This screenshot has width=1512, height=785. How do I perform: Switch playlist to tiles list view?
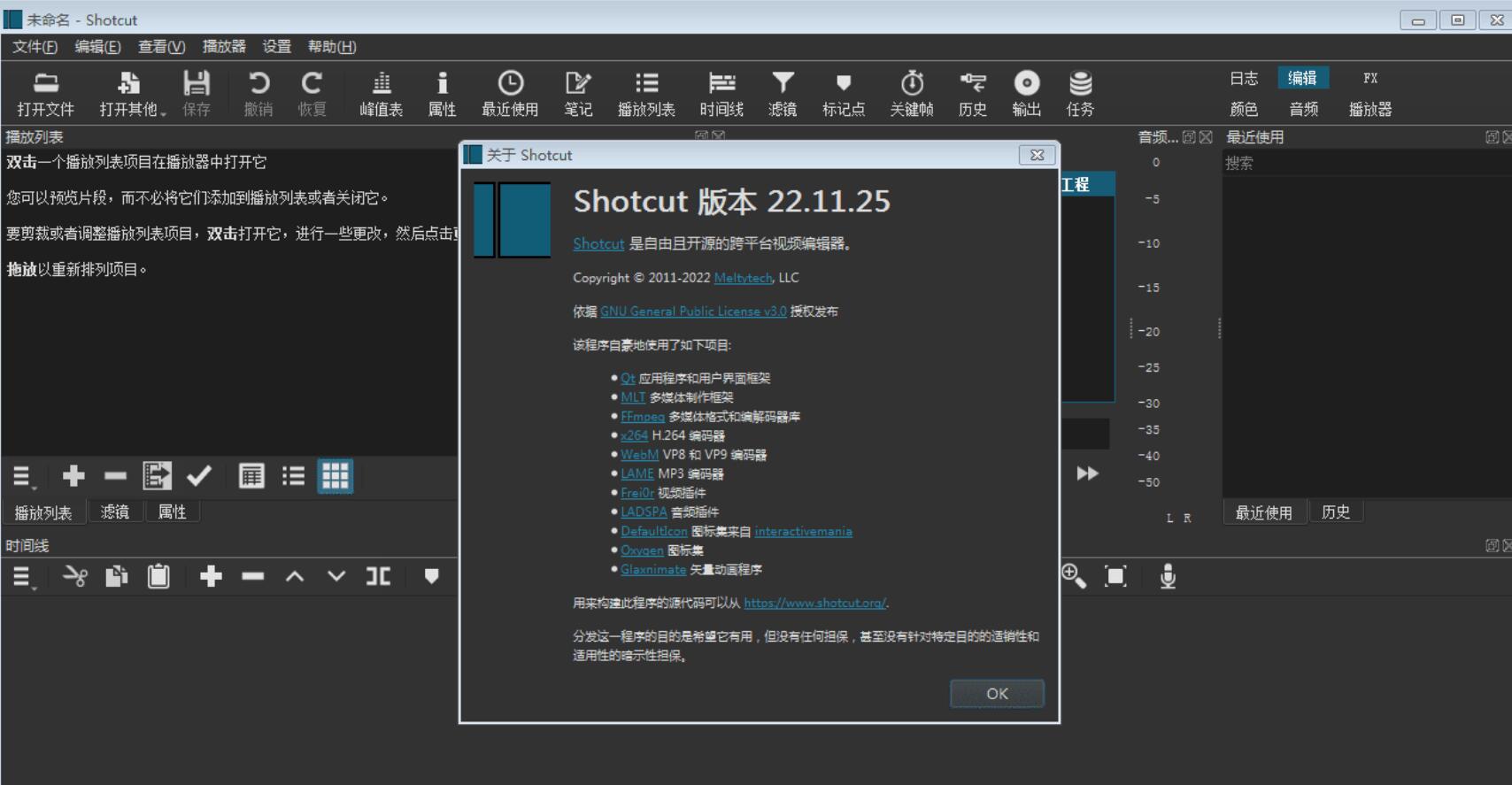pyautogui.click(x=293, y=476)
